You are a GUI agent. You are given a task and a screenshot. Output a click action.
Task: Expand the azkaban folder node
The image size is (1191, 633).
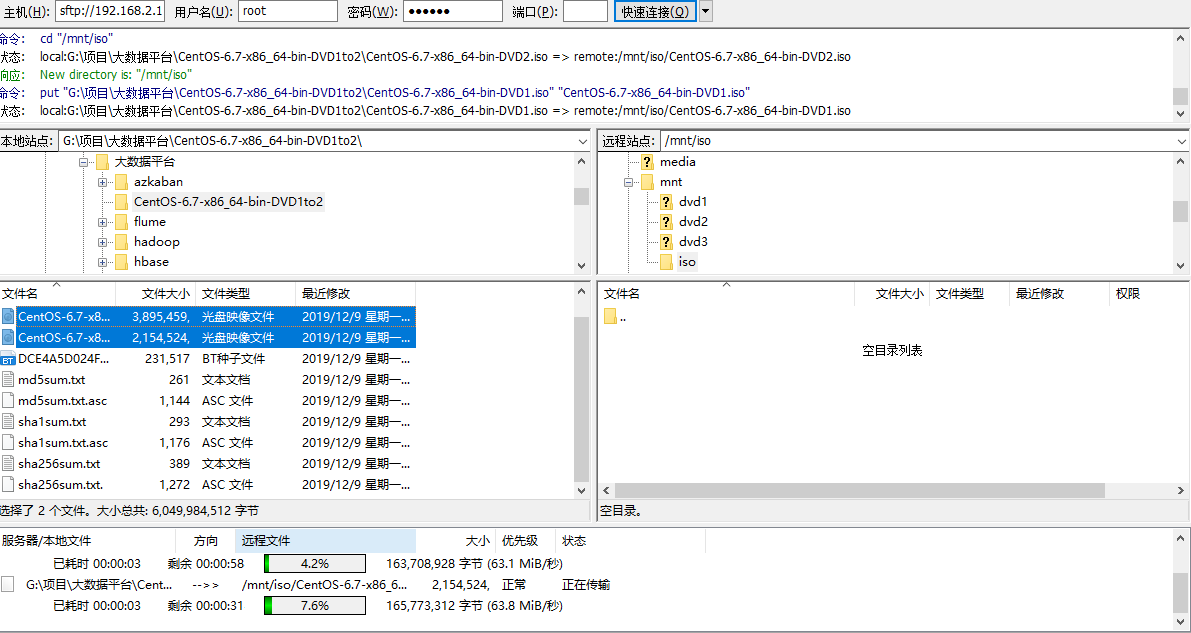102,182
